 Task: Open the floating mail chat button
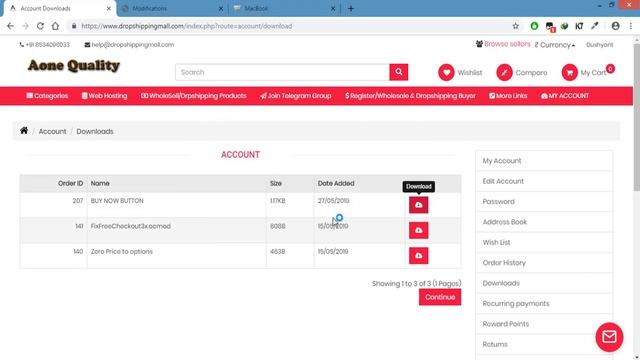coord(609,337)
